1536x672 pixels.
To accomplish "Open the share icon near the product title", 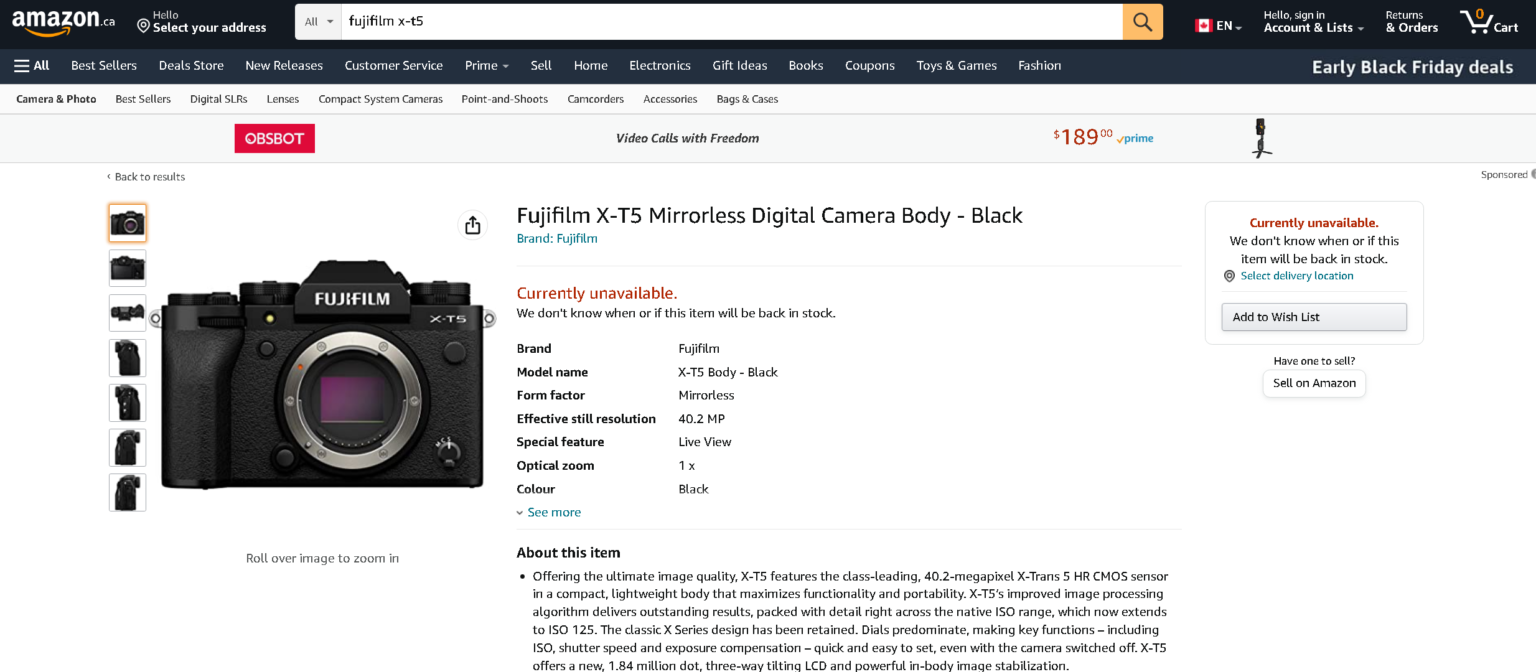I will point(472,225).
